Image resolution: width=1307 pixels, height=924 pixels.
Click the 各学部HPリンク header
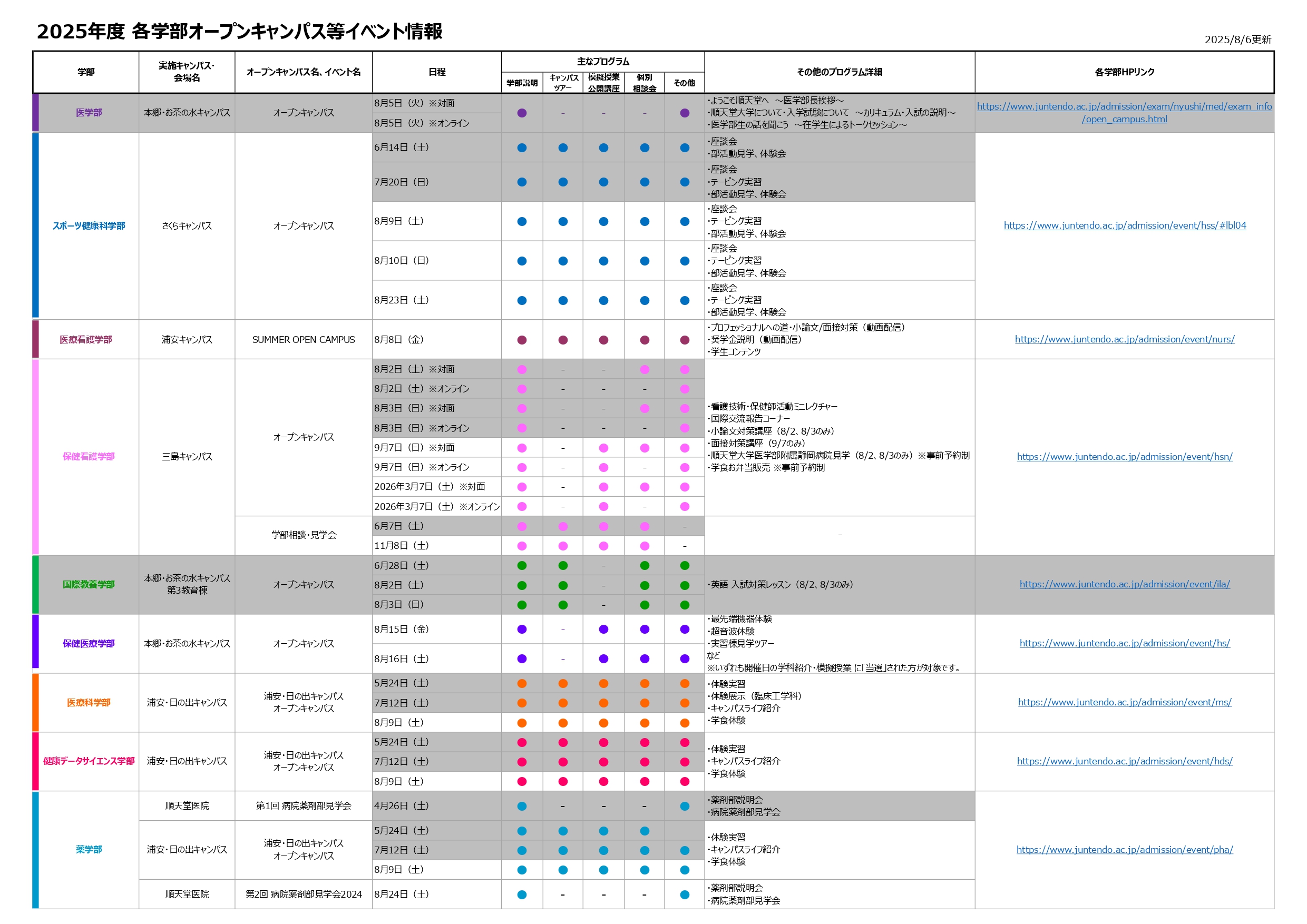(1124, 72)
